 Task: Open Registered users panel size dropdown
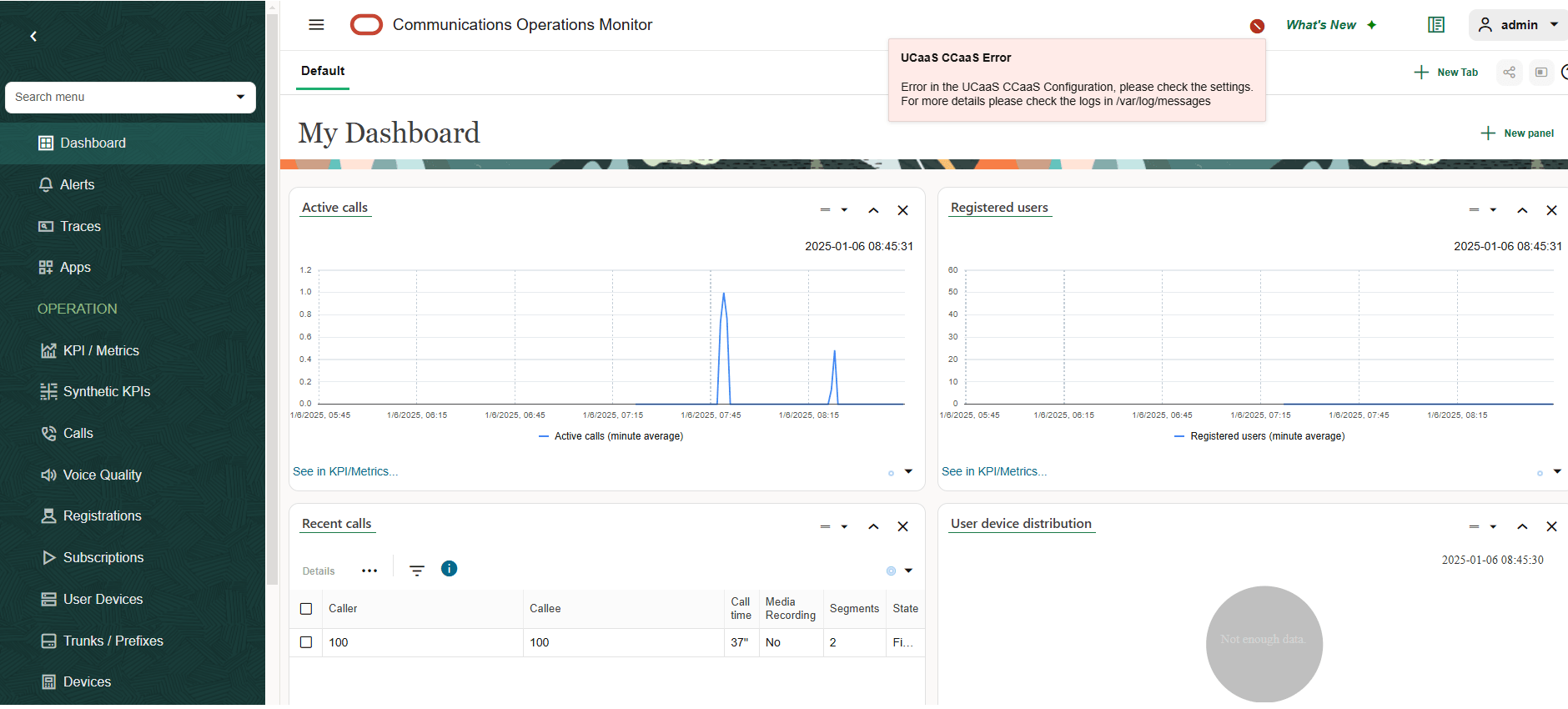click(1483, 210)
